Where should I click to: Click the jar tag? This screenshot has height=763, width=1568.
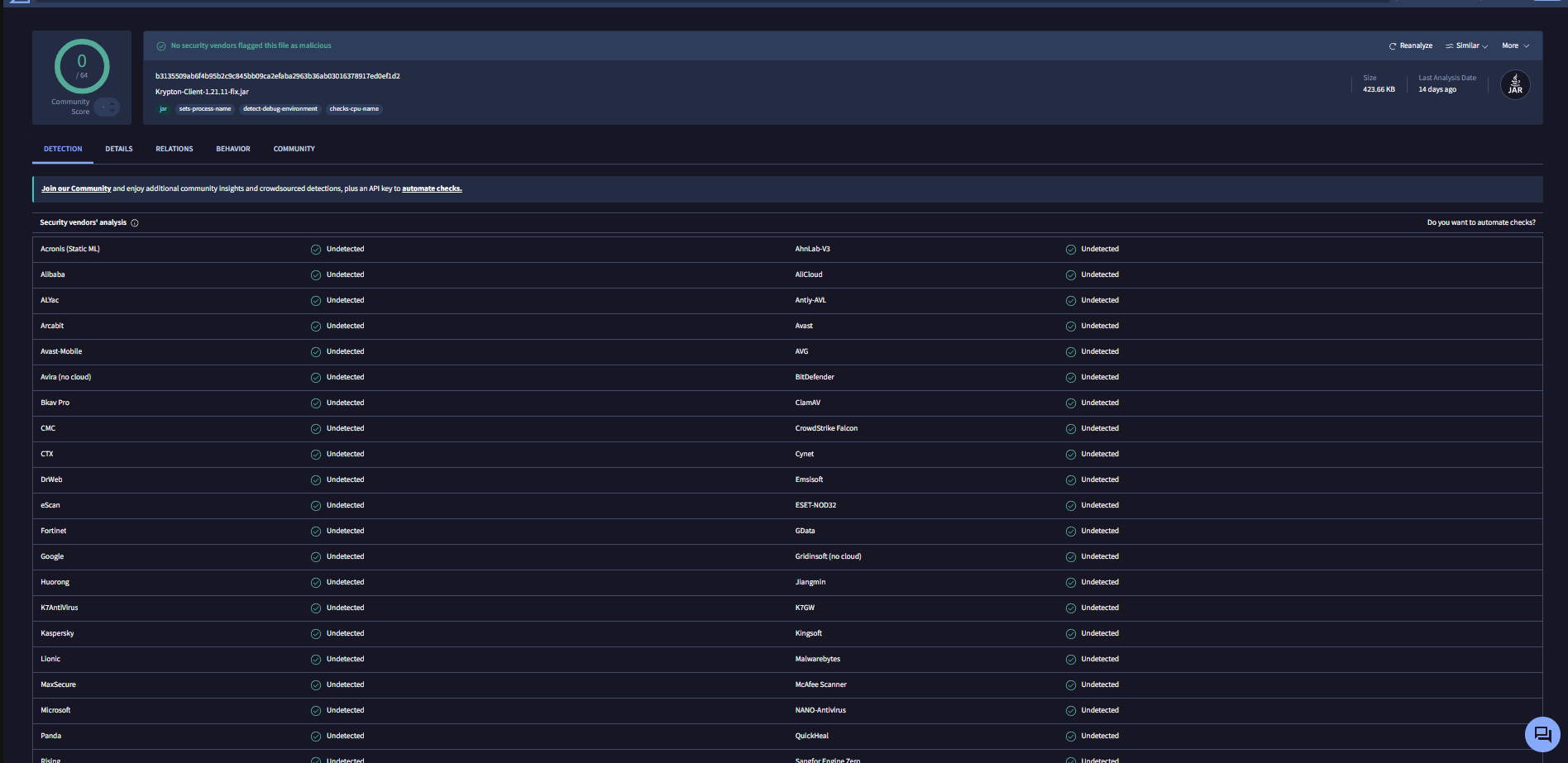[x=163, y=109]
